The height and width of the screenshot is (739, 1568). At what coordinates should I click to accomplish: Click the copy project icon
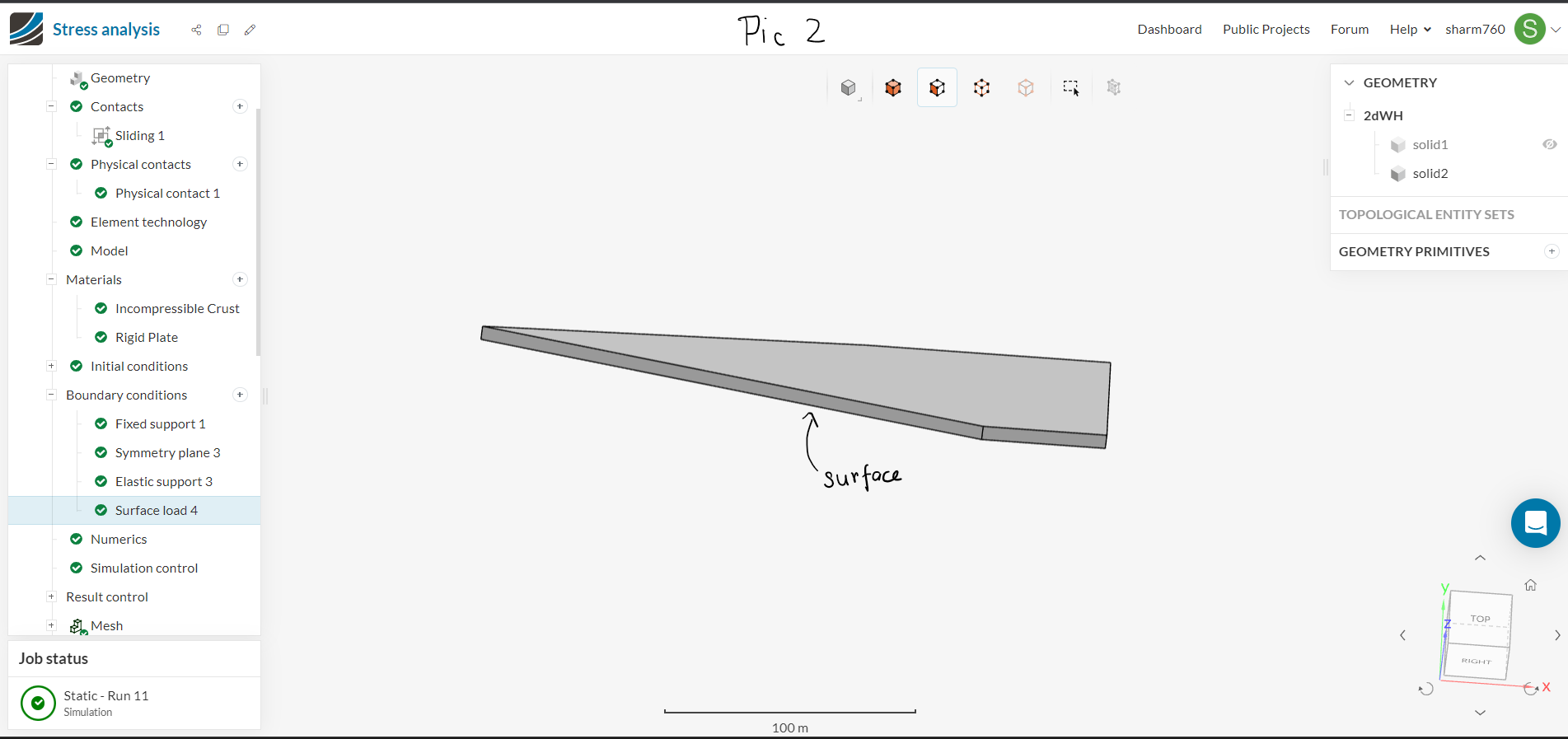click(223, 30)
